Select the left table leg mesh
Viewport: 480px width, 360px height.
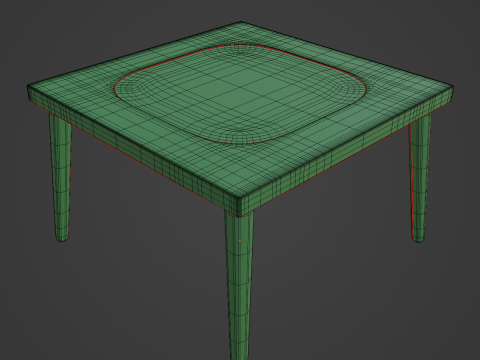coord(60,177)
